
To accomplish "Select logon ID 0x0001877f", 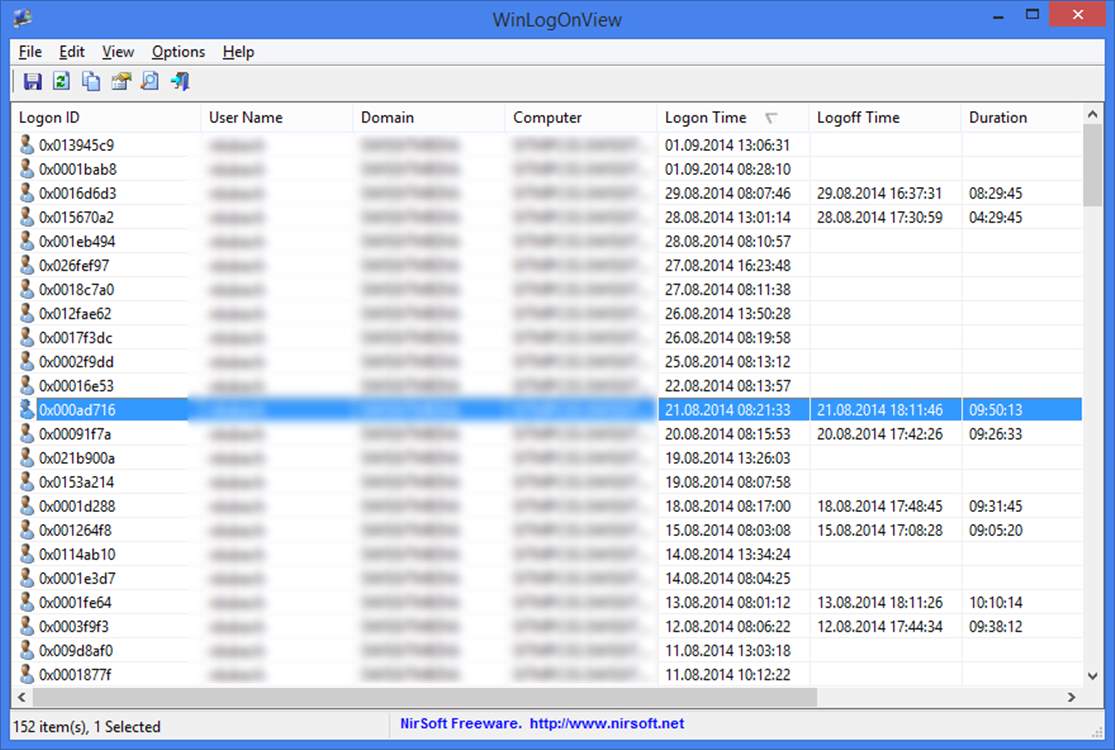I will [x=75, y=675].
